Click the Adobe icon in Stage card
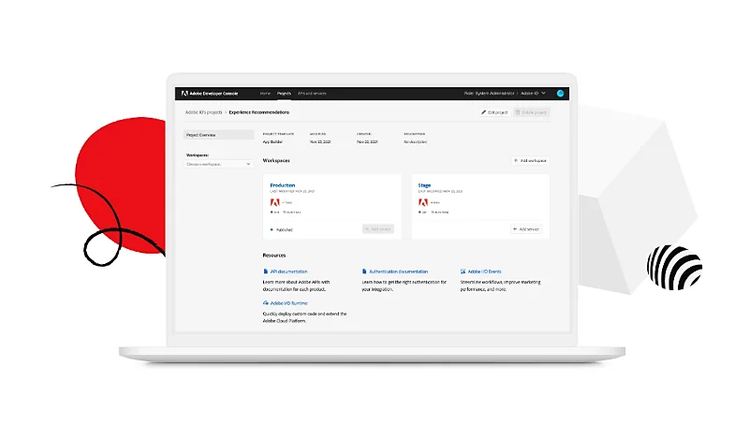 423,202
